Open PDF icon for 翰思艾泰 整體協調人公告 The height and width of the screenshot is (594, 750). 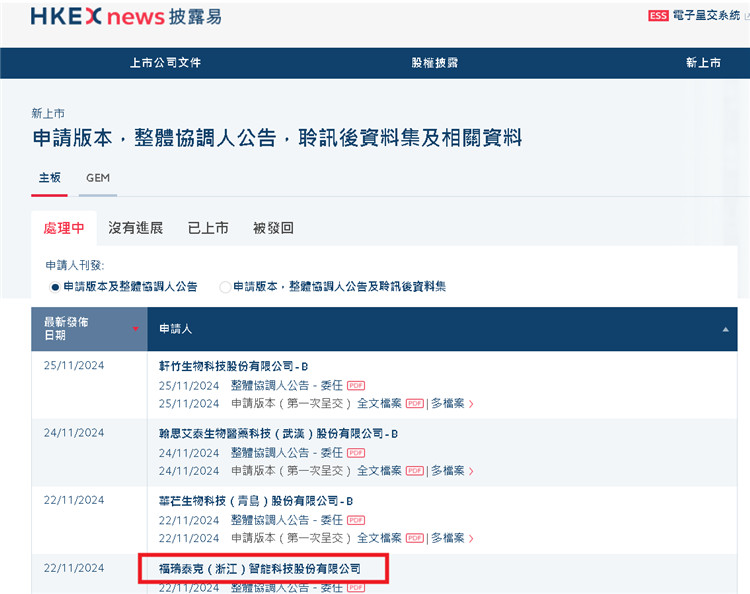pos(356,453)
